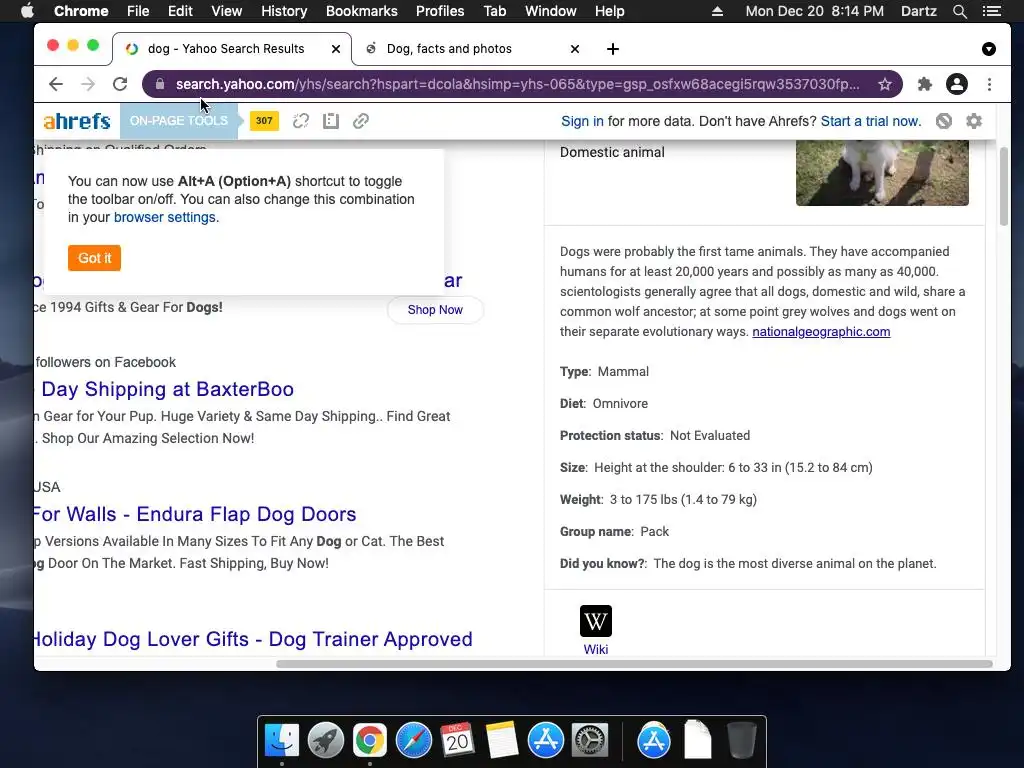The height and width of the screenshot is (768, 1024).
Task: Open a new tab with plus button
Action: pyautogui.click(x=613, y=49)
